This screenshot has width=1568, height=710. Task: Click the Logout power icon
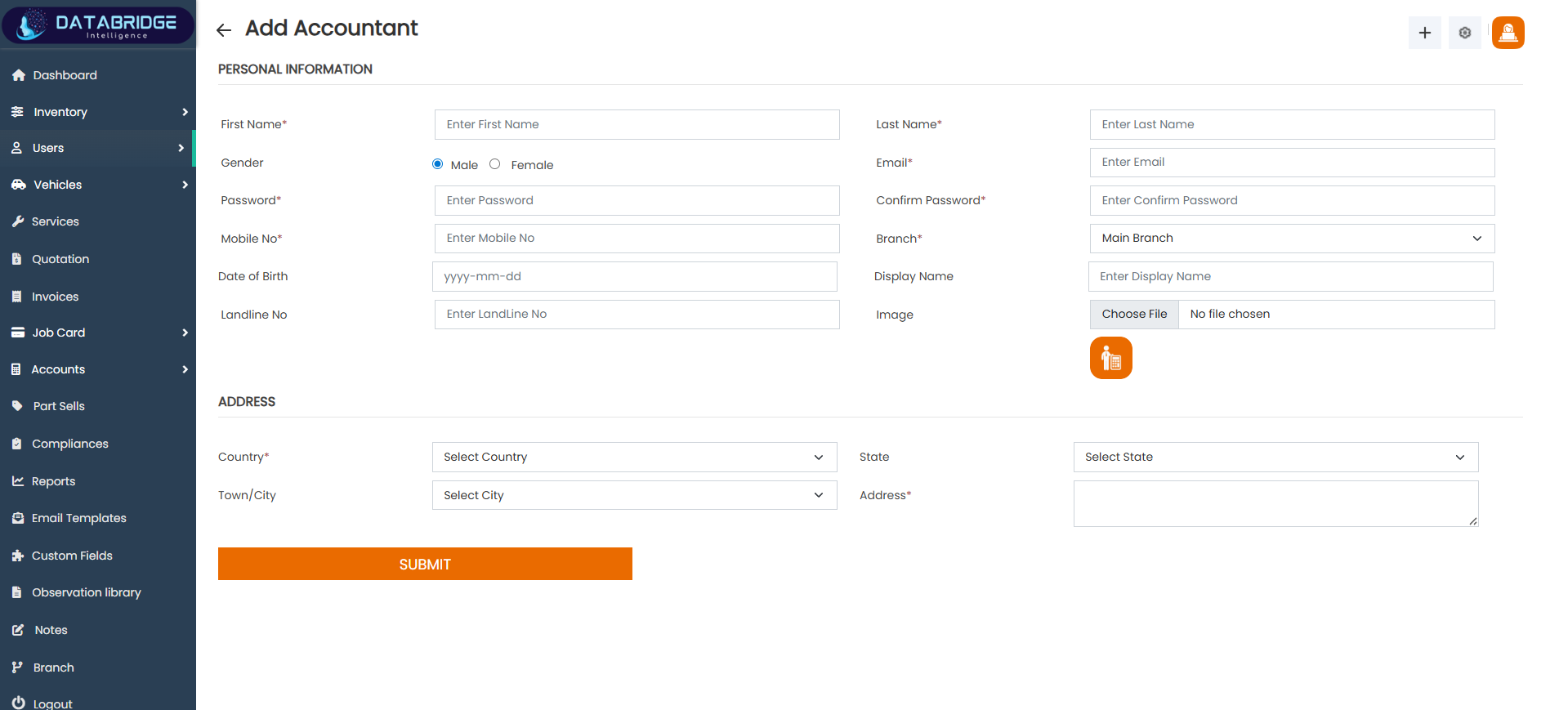coord(19,703)
